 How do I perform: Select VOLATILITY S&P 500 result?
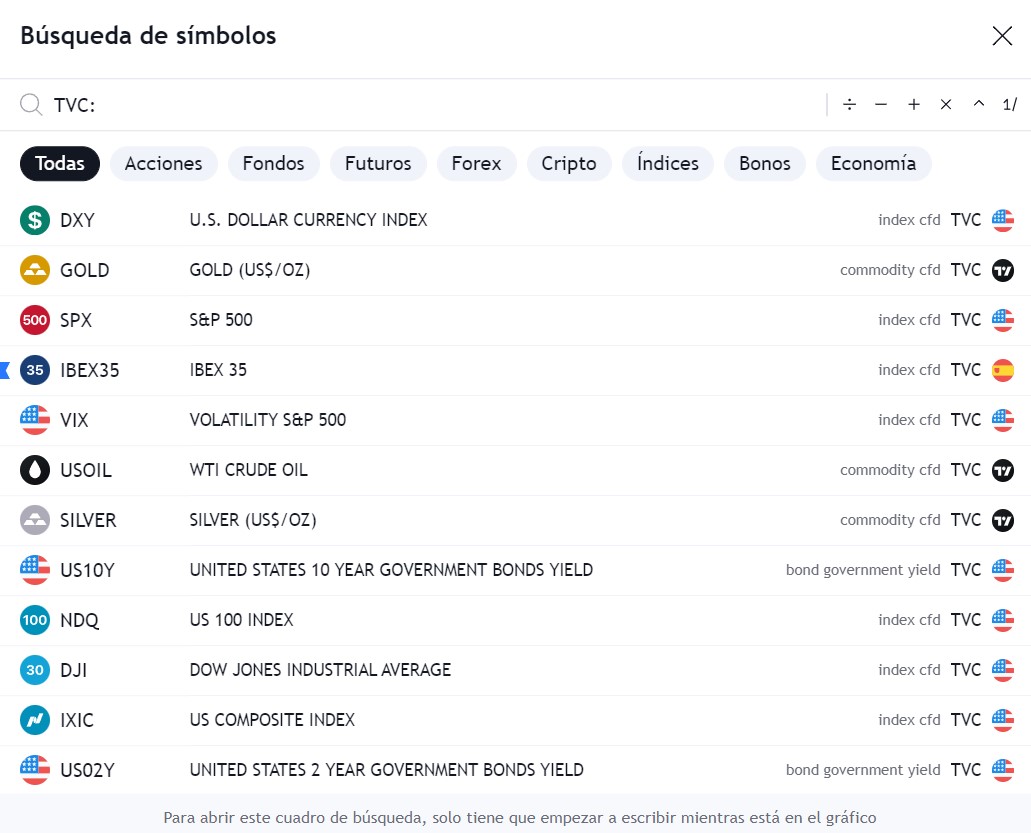[x=268, y=420]
